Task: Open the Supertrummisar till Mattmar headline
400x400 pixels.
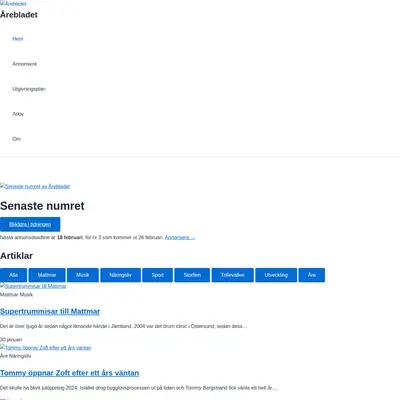Action: tap(50, 311)
